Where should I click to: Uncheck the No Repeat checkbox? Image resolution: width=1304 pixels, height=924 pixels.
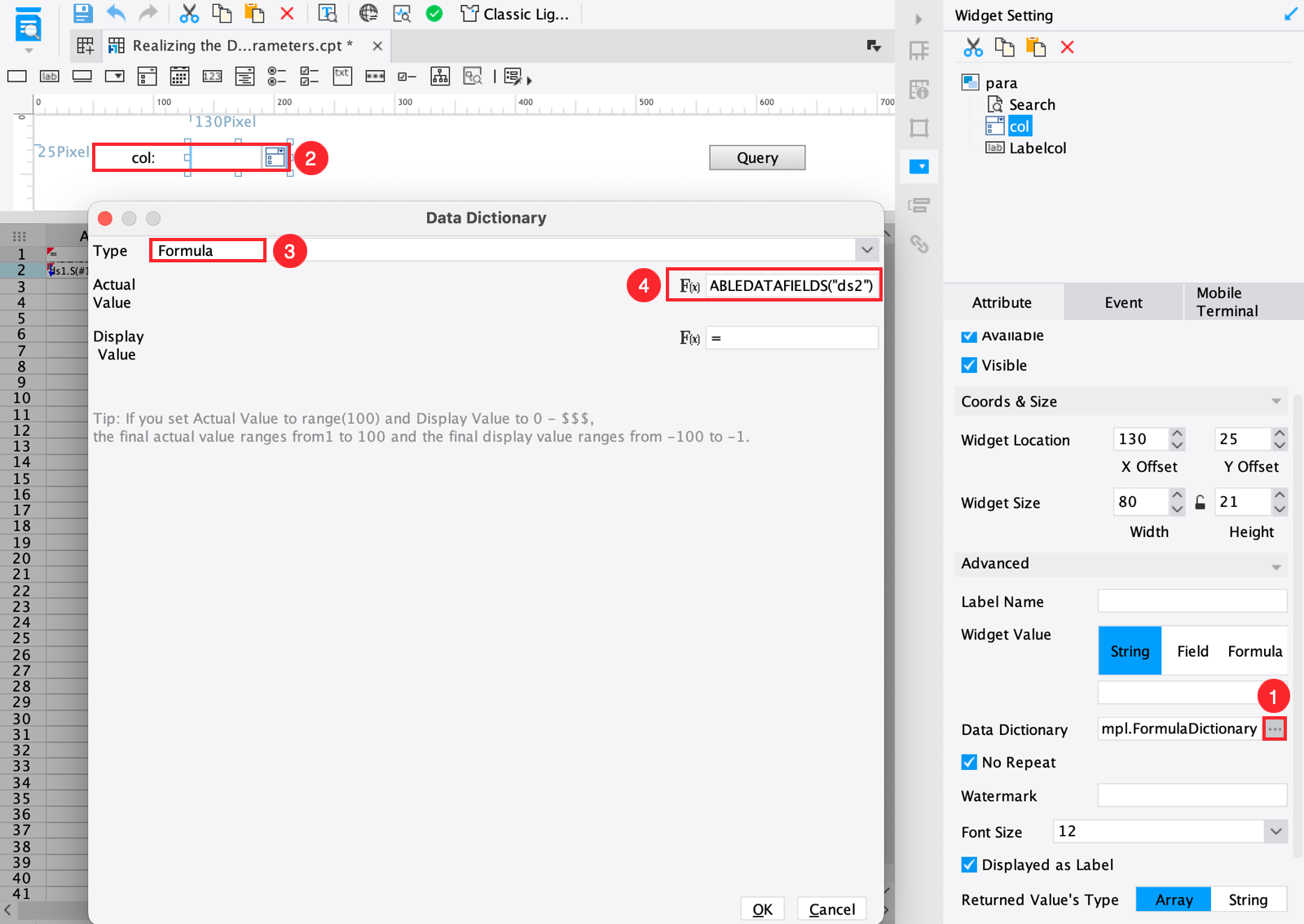click(x=969, y=762)
